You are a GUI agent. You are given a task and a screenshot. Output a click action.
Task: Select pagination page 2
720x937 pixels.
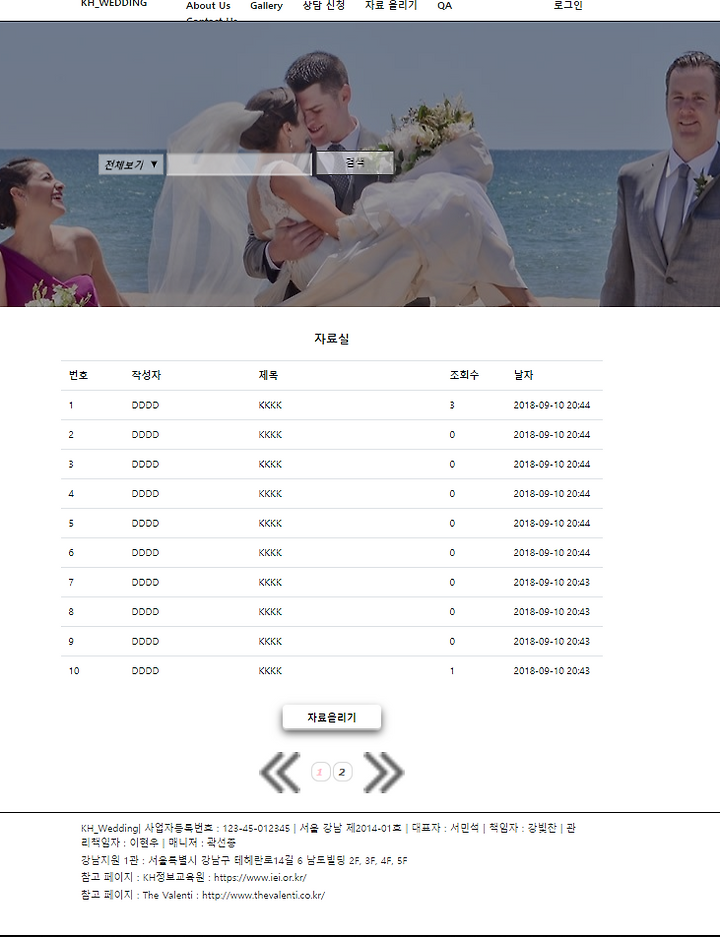pyautogui.click(x=342, y=772)
